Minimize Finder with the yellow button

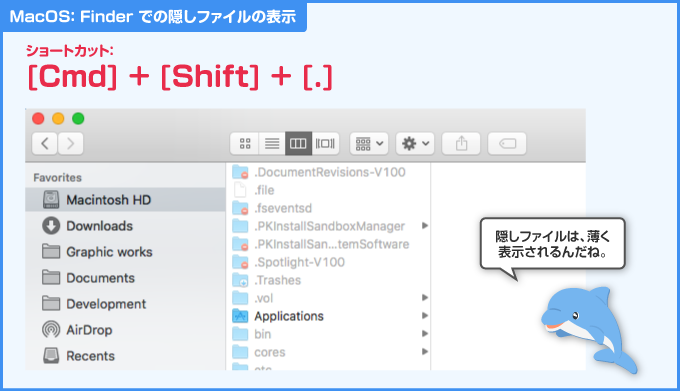point(58,118)
